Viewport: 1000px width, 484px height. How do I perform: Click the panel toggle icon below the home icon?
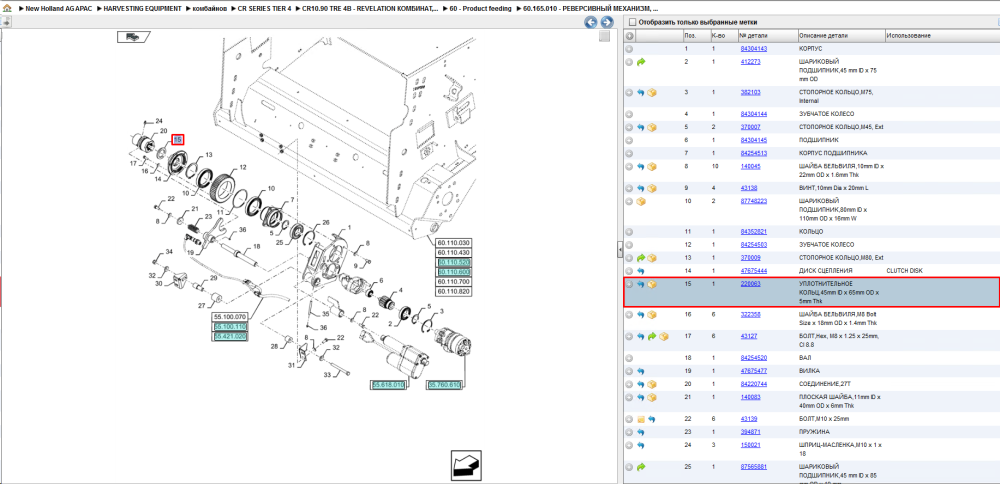click(x=6, y=22)
